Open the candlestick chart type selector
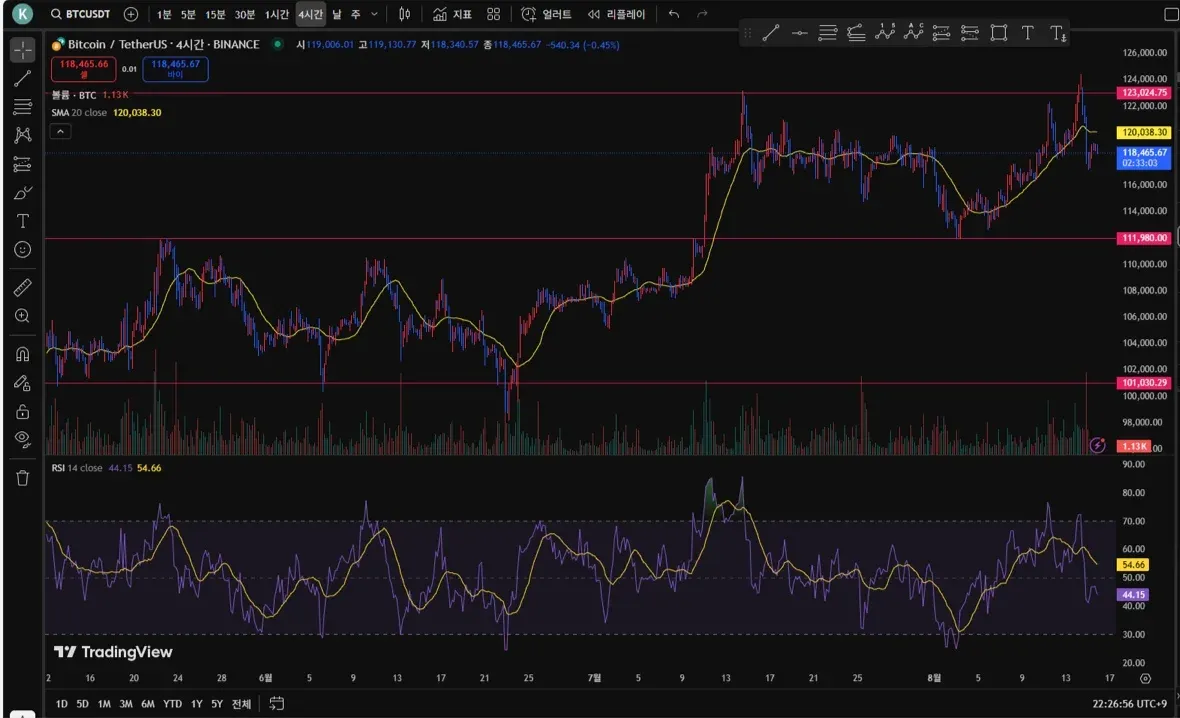The image size is (1180, 718). click(x=404, y=15)
